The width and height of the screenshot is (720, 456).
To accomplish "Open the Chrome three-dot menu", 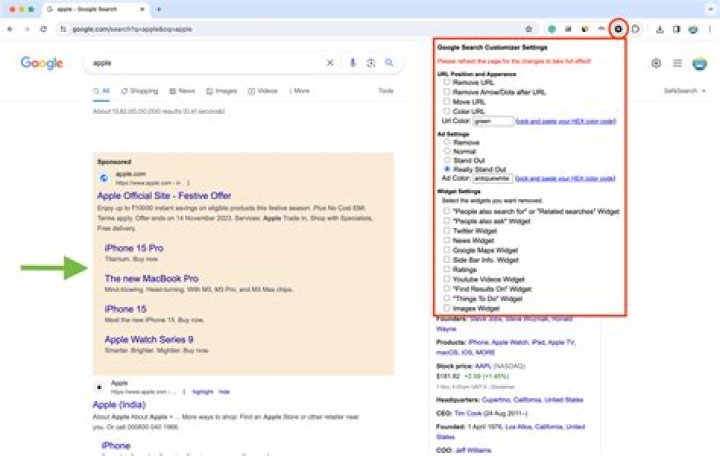I will coord(710,29).
